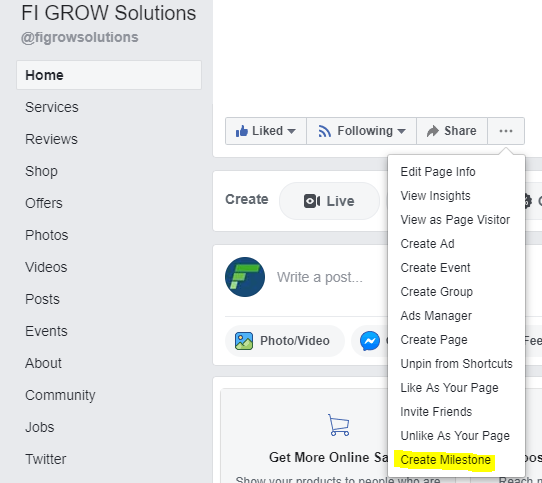Screen dimensions: 542x483
Task: Open Community in left sidebar
Action: coord(60,396)
